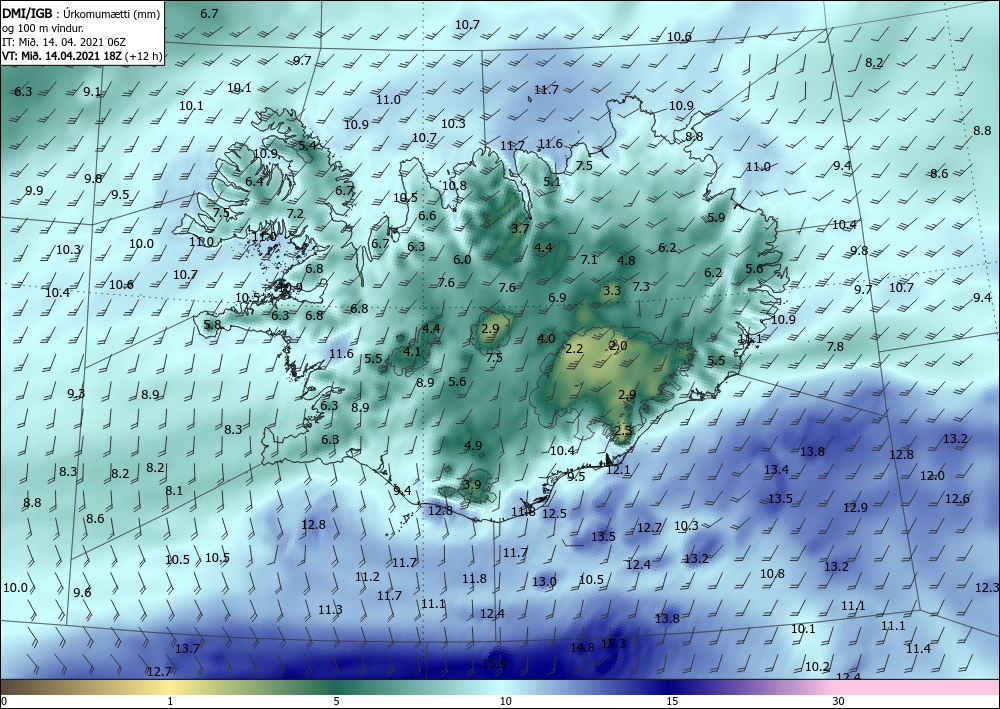Click the 7.3 value near the highlands

click(x=641, y=287)
